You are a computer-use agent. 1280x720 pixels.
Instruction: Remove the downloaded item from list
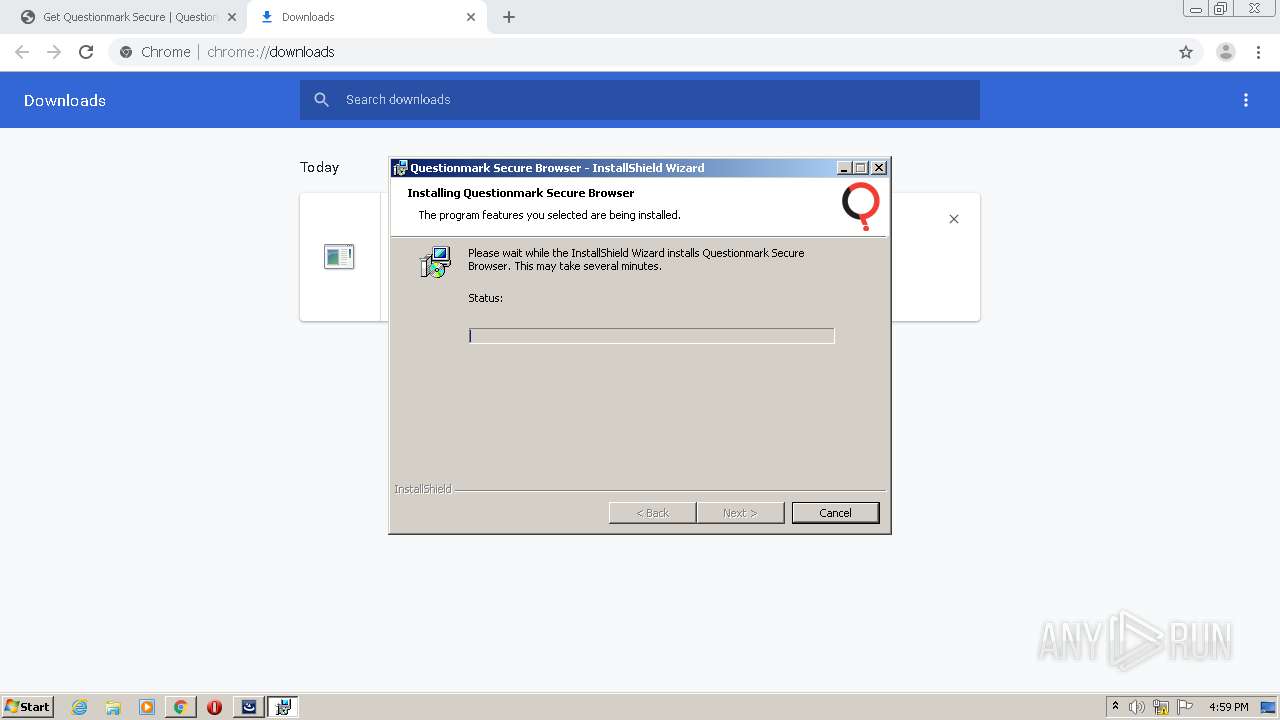(x=954, y=219)
